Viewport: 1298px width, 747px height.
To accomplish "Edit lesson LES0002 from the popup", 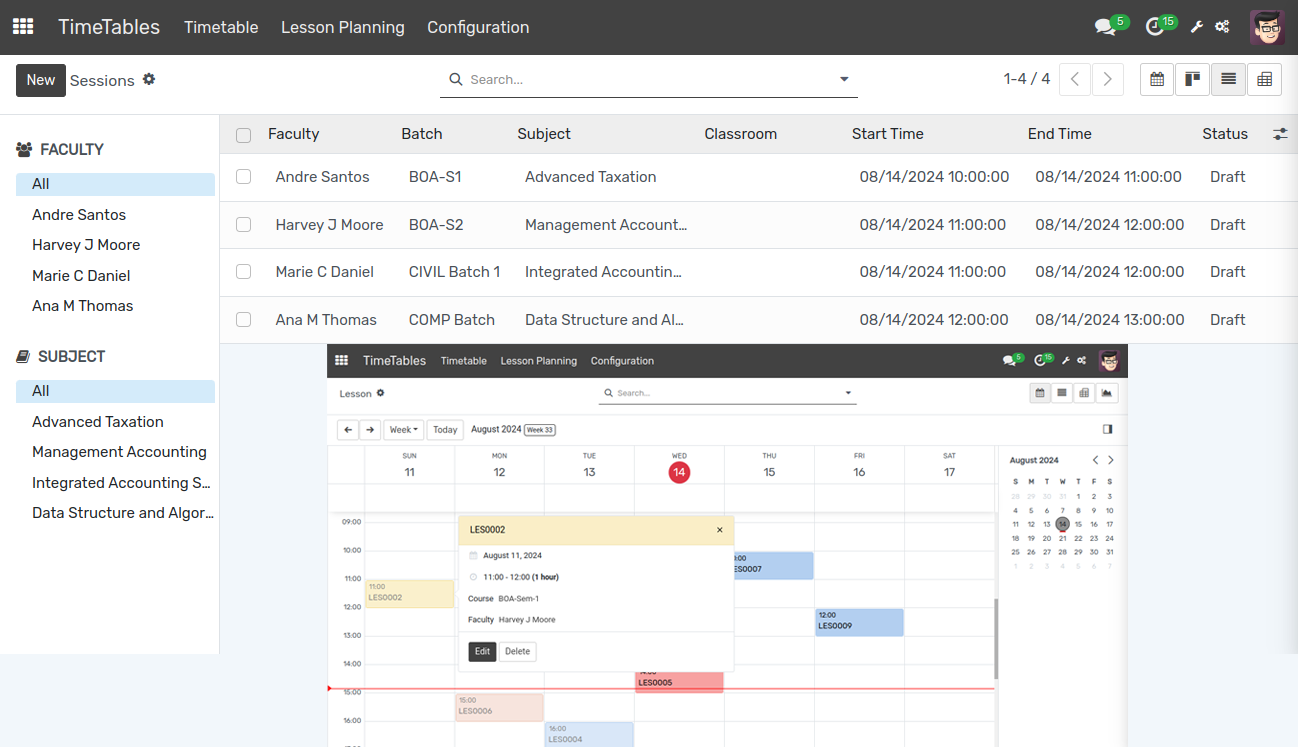I will (482, 651).
